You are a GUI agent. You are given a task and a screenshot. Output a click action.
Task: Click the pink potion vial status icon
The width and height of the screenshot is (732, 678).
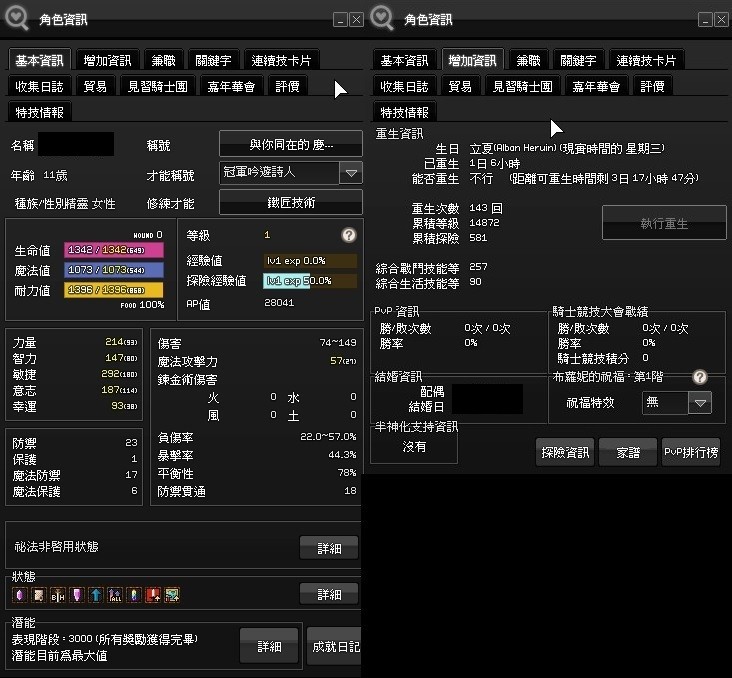[x=77, y=594]
